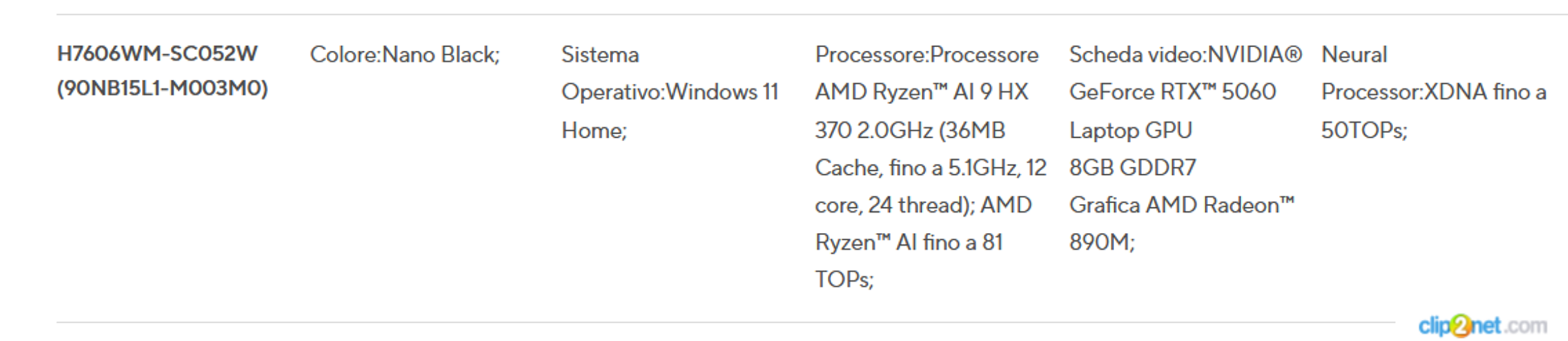Click the 890M; text

point(1102,243)
